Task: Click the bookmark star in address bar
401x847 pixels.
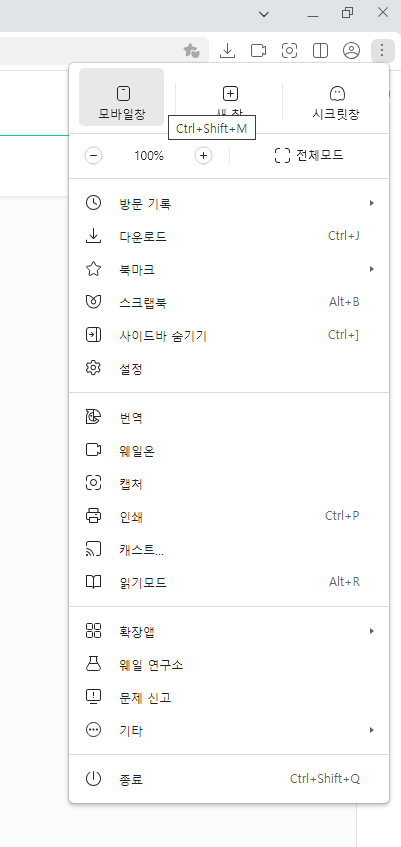Action: pyautogui.click(x=192, y=51)
